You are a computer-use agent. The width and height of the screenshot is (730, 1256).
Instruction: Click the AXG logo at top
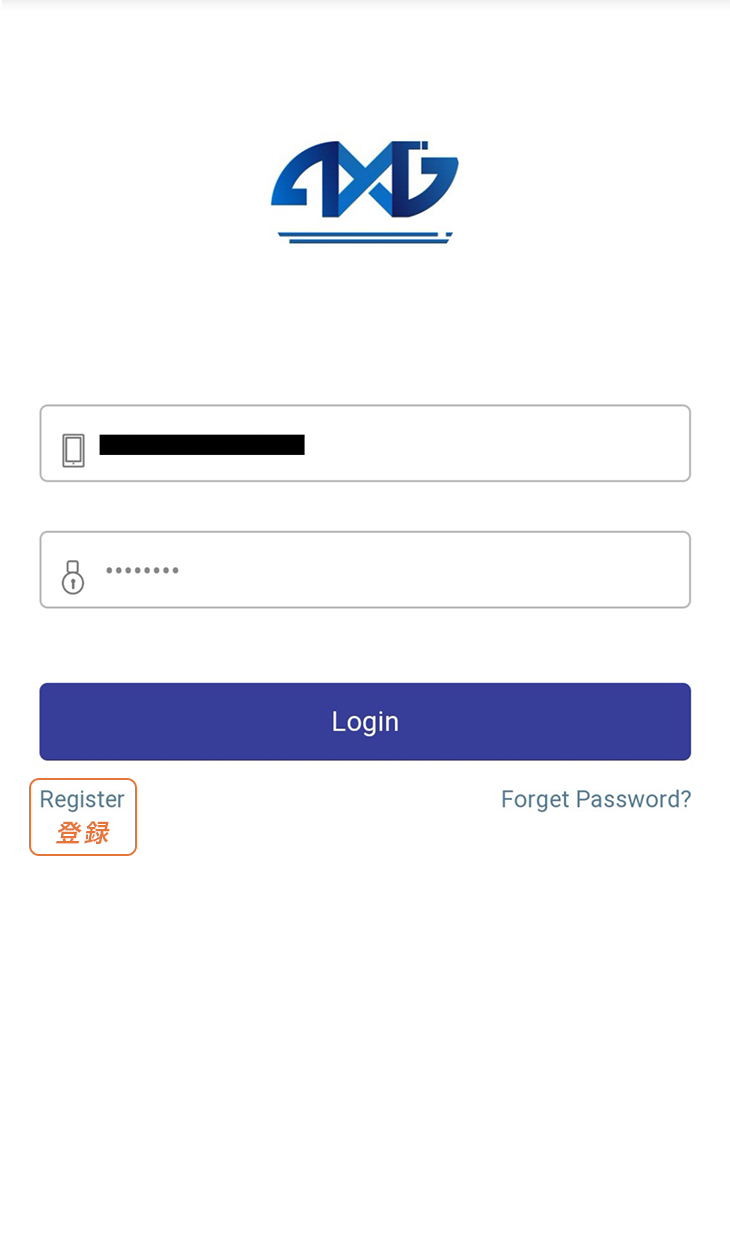(365, 192)
